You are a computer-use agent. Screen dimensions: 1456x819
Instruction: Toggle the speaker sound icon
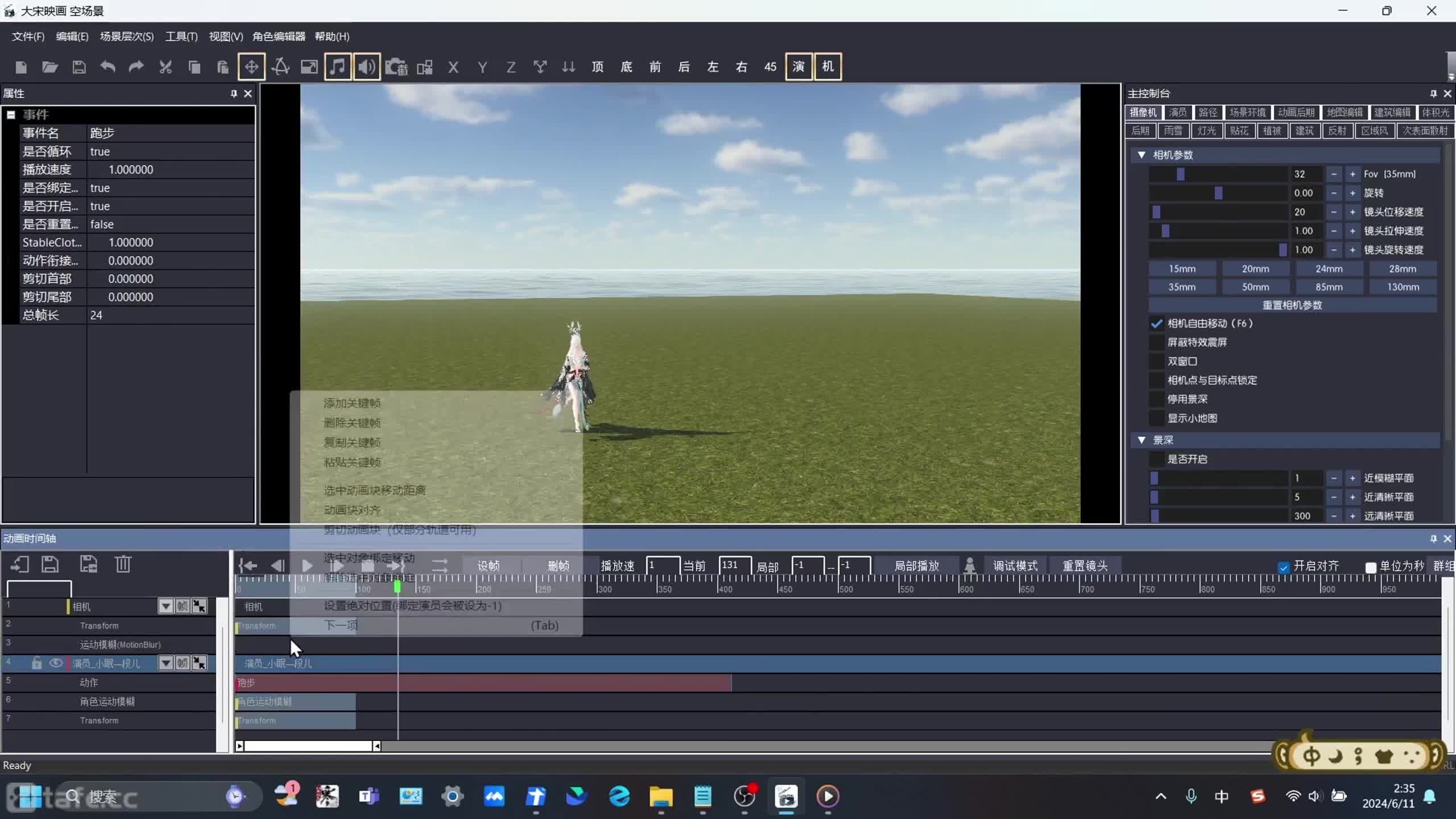(367, 67)
